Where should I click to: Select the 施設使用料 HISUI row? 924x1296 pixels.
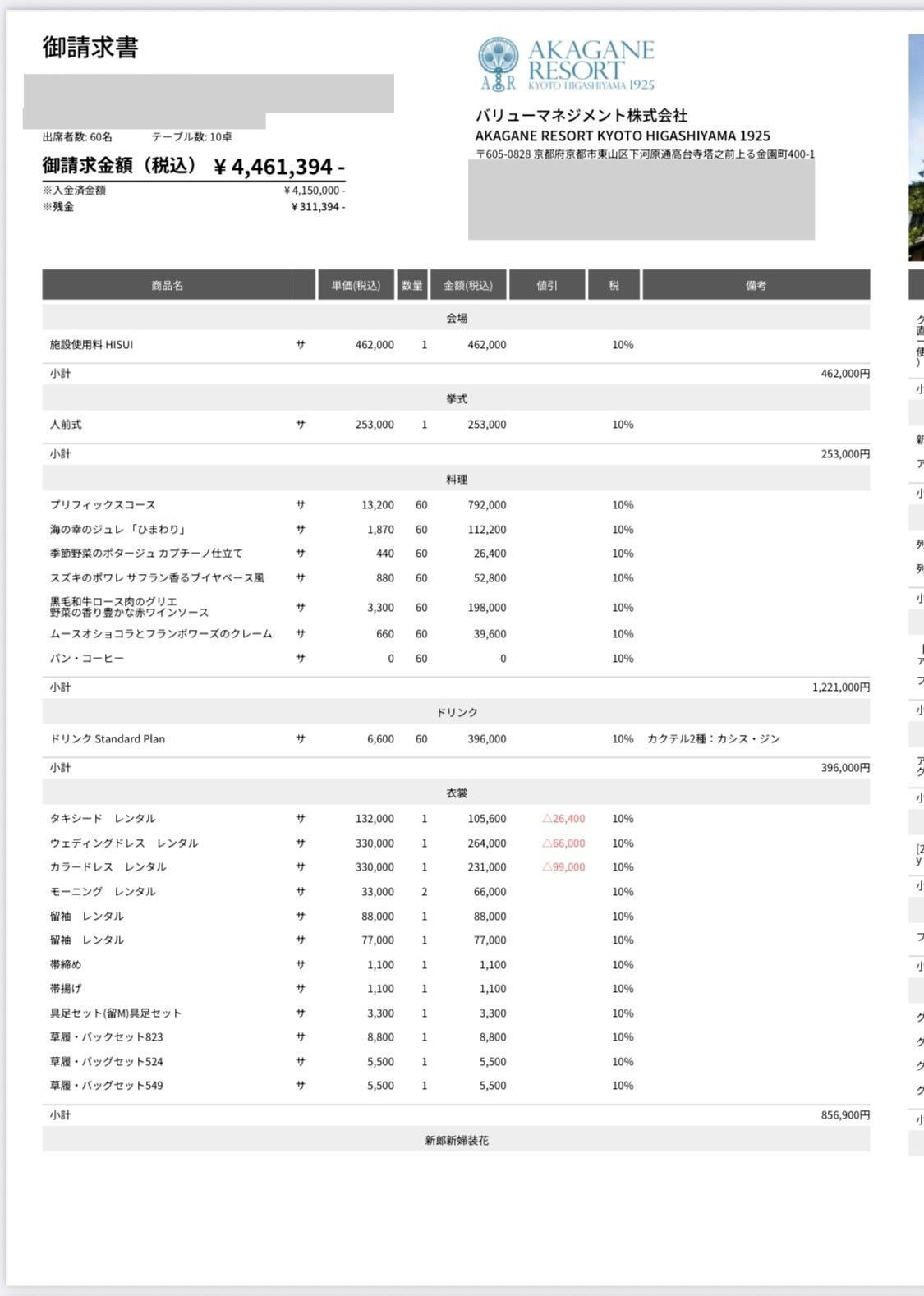(x=91, y=345)
